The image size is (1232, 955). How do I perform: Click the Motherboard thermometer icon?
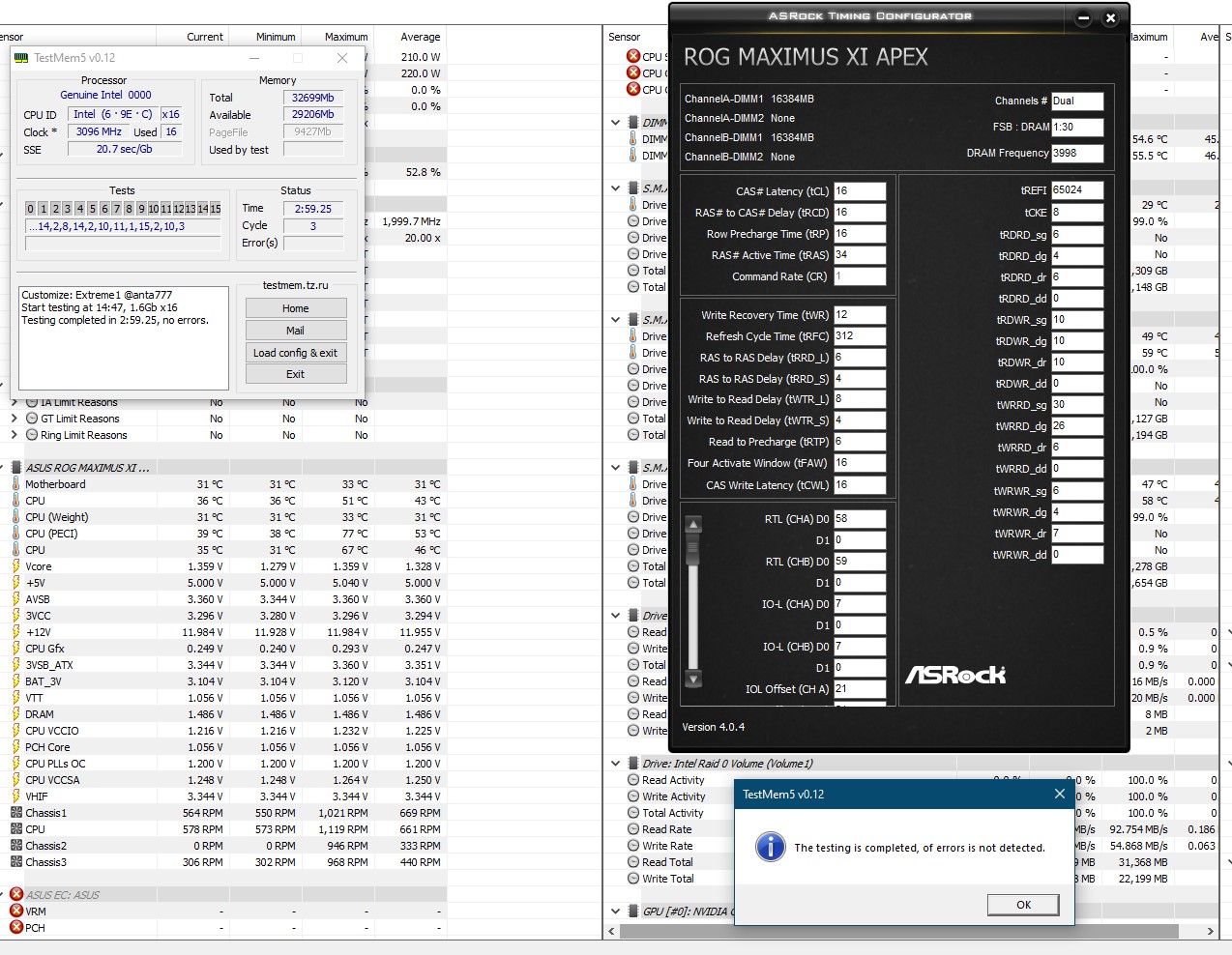16,484
